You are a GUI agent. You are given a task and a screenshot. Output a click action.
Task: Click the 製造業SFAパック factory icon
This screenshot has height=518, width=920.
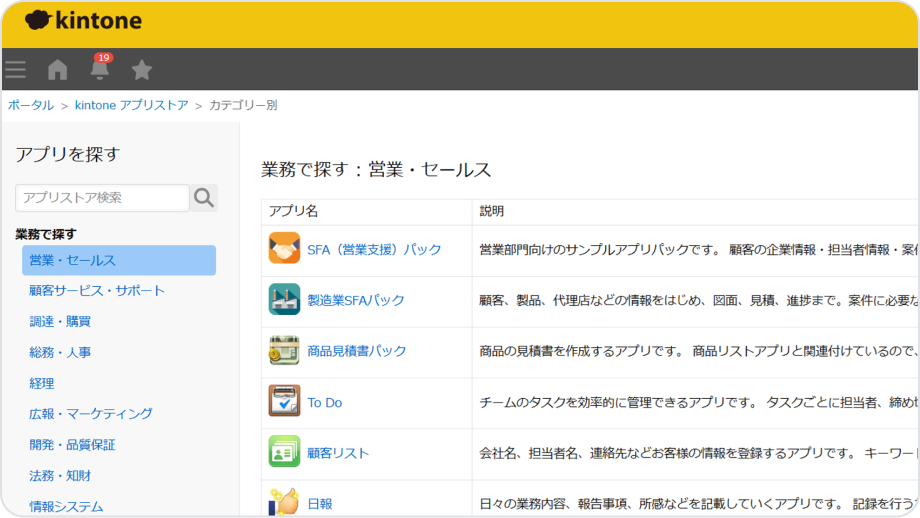tap(285, 299)
